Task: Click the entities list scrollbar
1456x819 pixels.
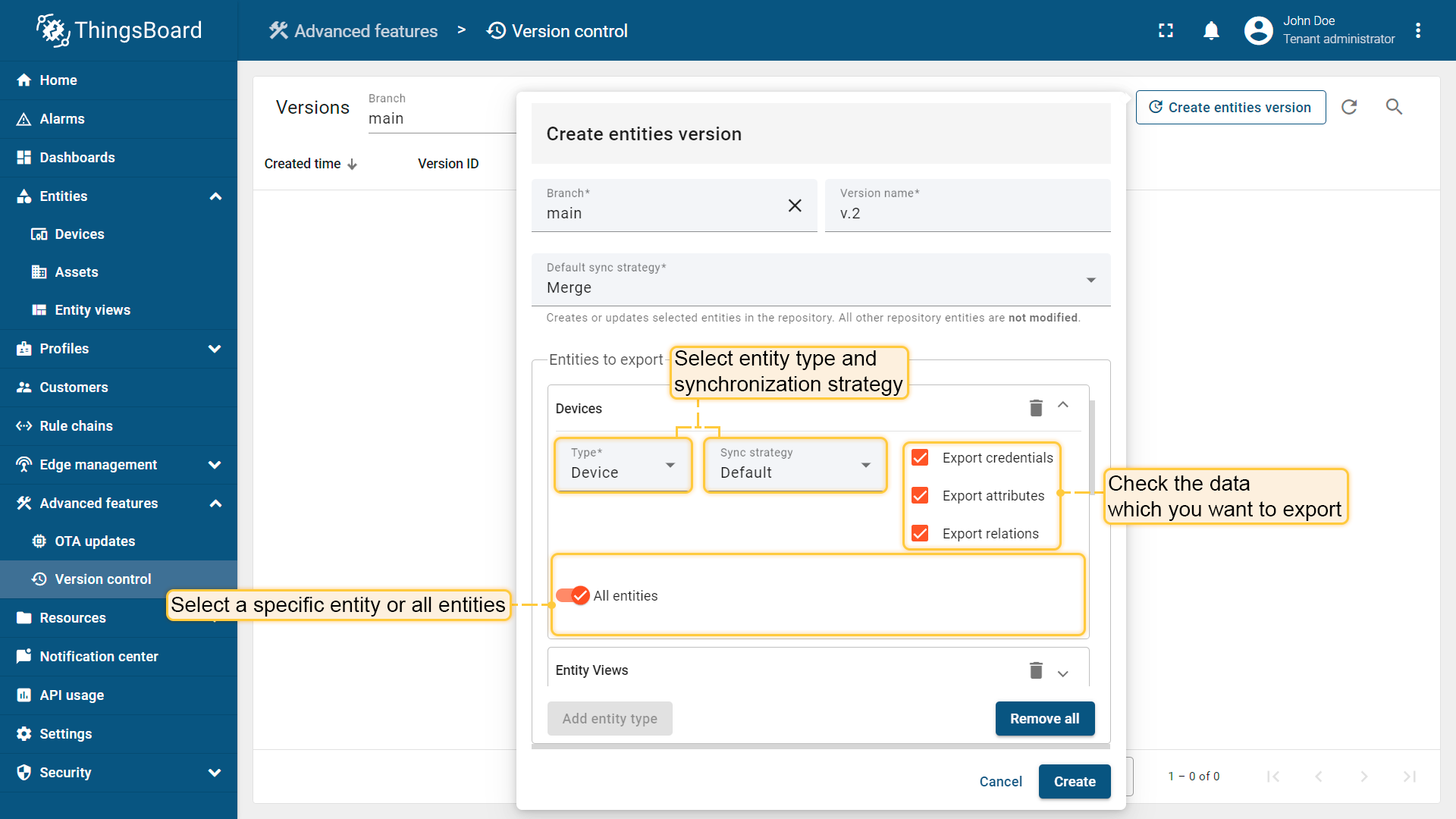Action: click(x=1092, y=447)
